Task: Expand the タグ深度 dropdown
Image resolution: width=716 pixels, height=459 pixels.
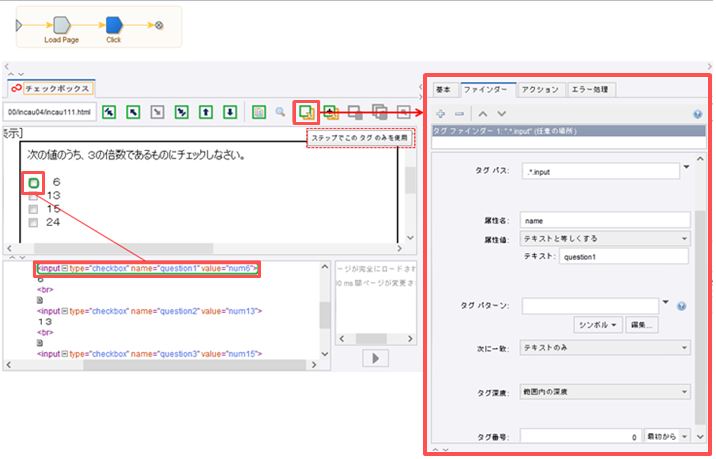Action: [x=606, y=392]
